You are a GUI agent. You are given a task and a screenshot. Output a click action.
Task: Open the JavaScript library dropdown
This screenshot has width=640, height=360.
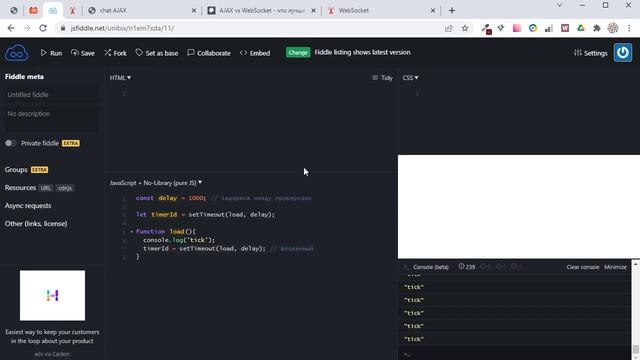coord(156,183)
